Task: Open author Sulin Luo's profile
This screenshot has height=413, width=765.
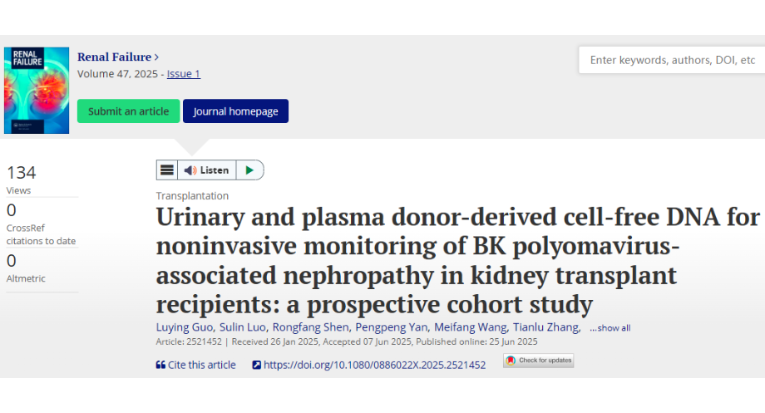Action: click(242, 327)
